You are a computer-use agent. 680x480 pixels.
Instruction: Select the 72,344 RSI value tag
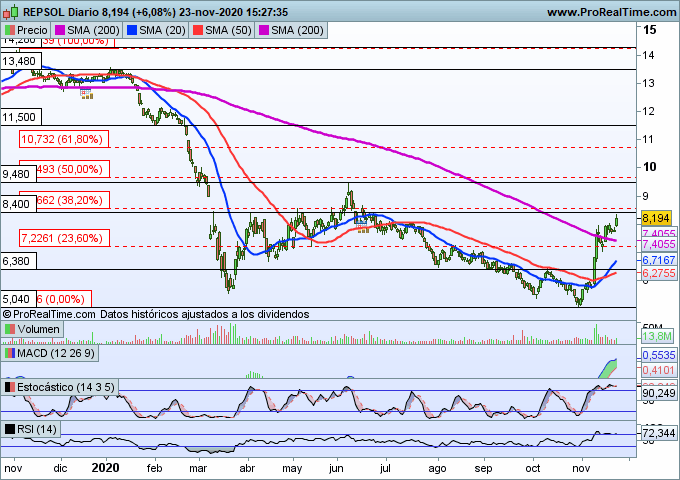pyautogui.click(x=658, y=433)
